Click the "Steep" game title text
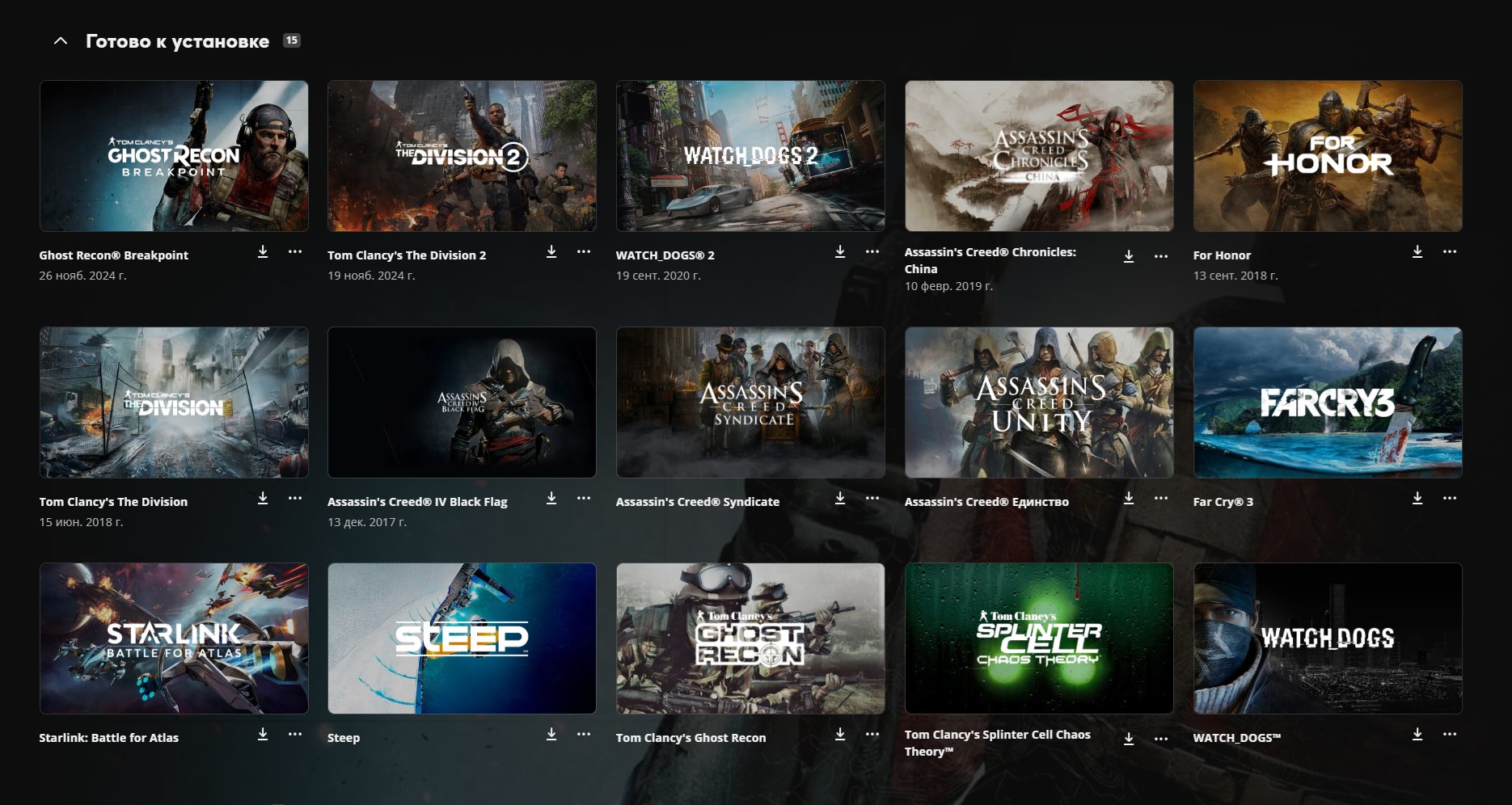This screenshot has width=1512, height=805. [x=344, y=738]
